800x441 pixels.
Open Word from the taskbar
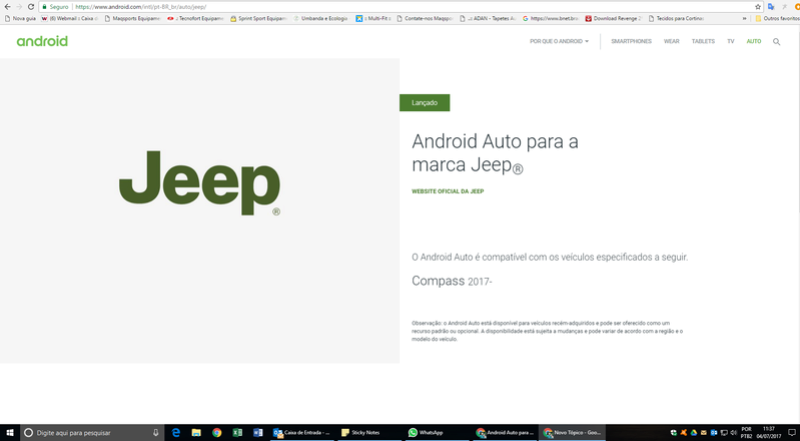tap(258, 433)
